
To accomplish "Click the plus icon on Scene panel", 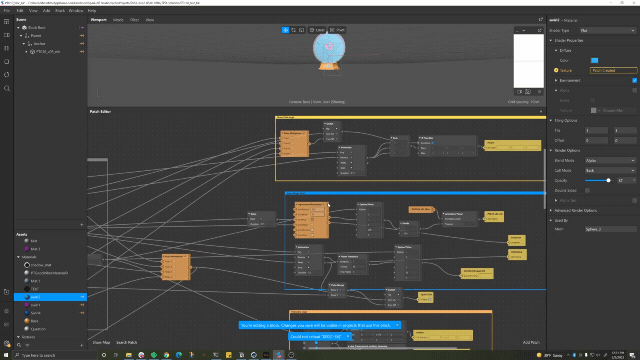I will [82, 224].
